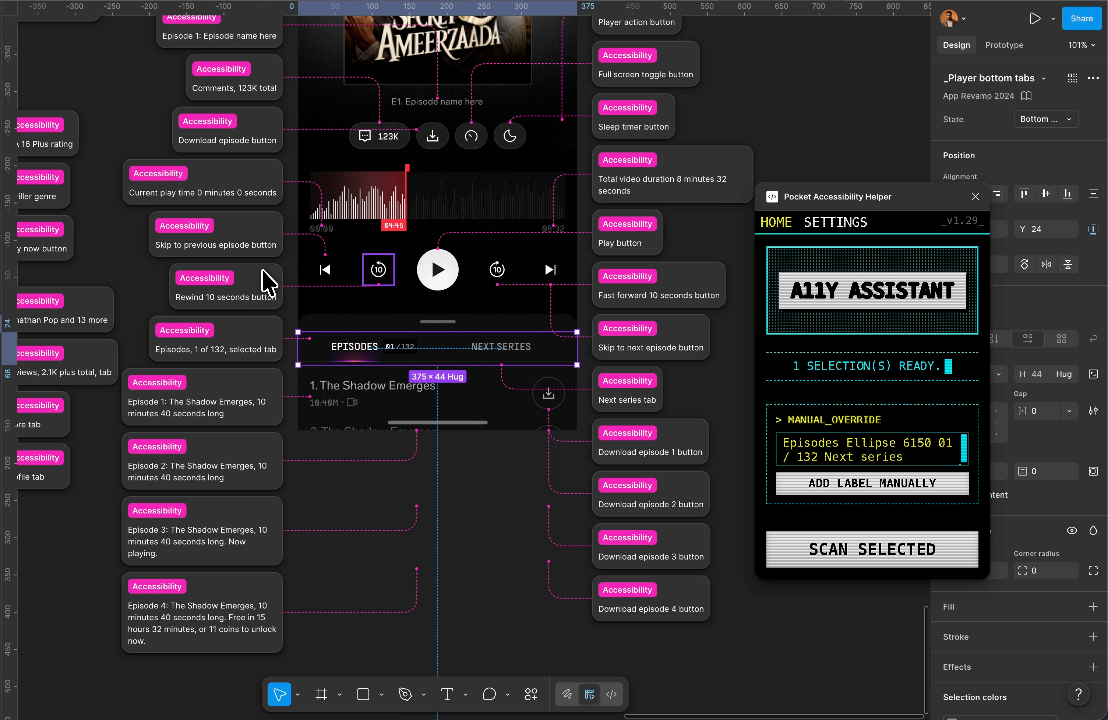Image resolution: width=1108 pixels, height=720 pixels.
Task: Edit the height field showing 44 Hug
Action: (x=1046, y=374)
